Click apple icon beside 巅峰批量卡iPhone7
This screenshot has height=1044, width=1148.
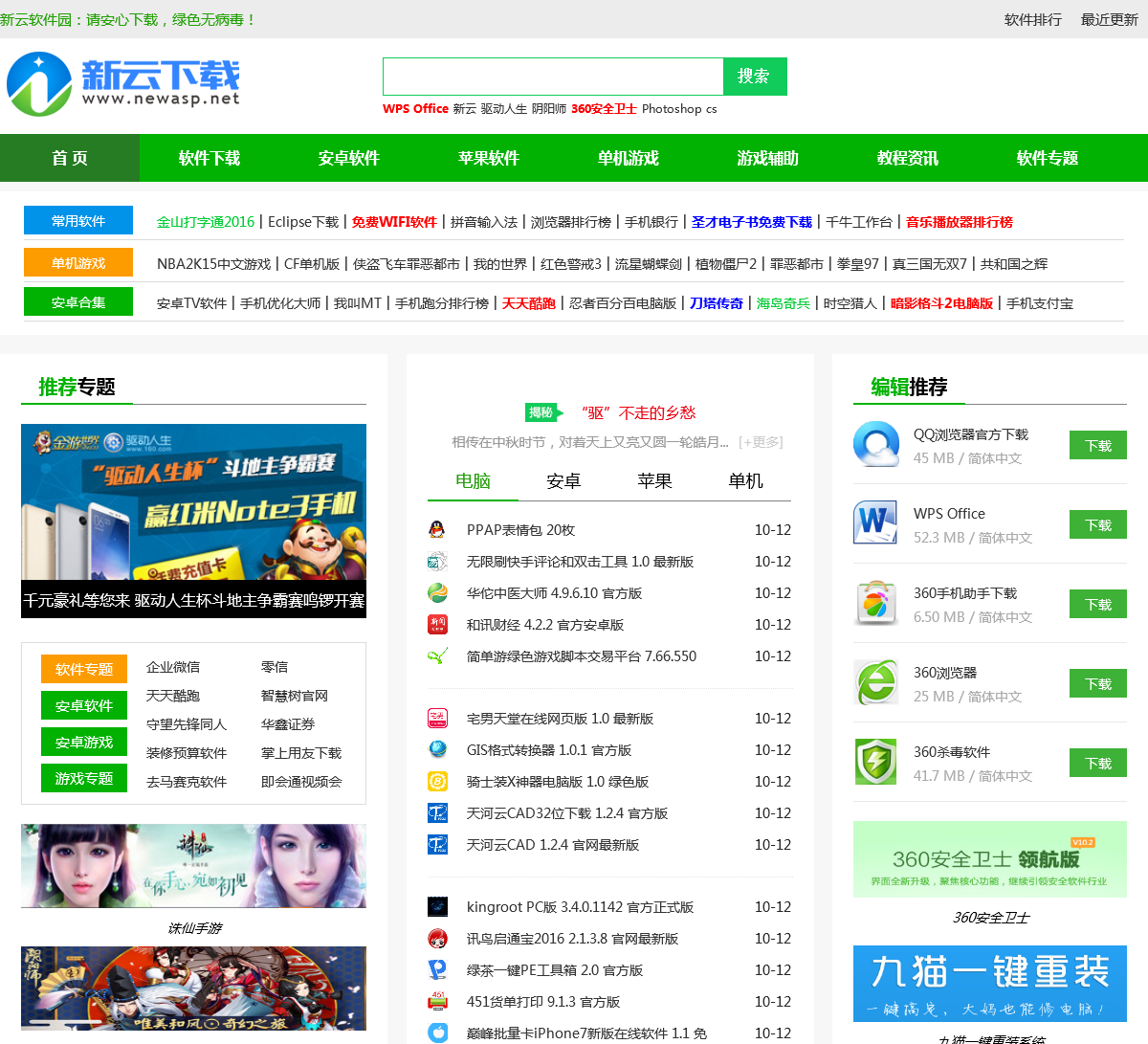click(437, 1033)
